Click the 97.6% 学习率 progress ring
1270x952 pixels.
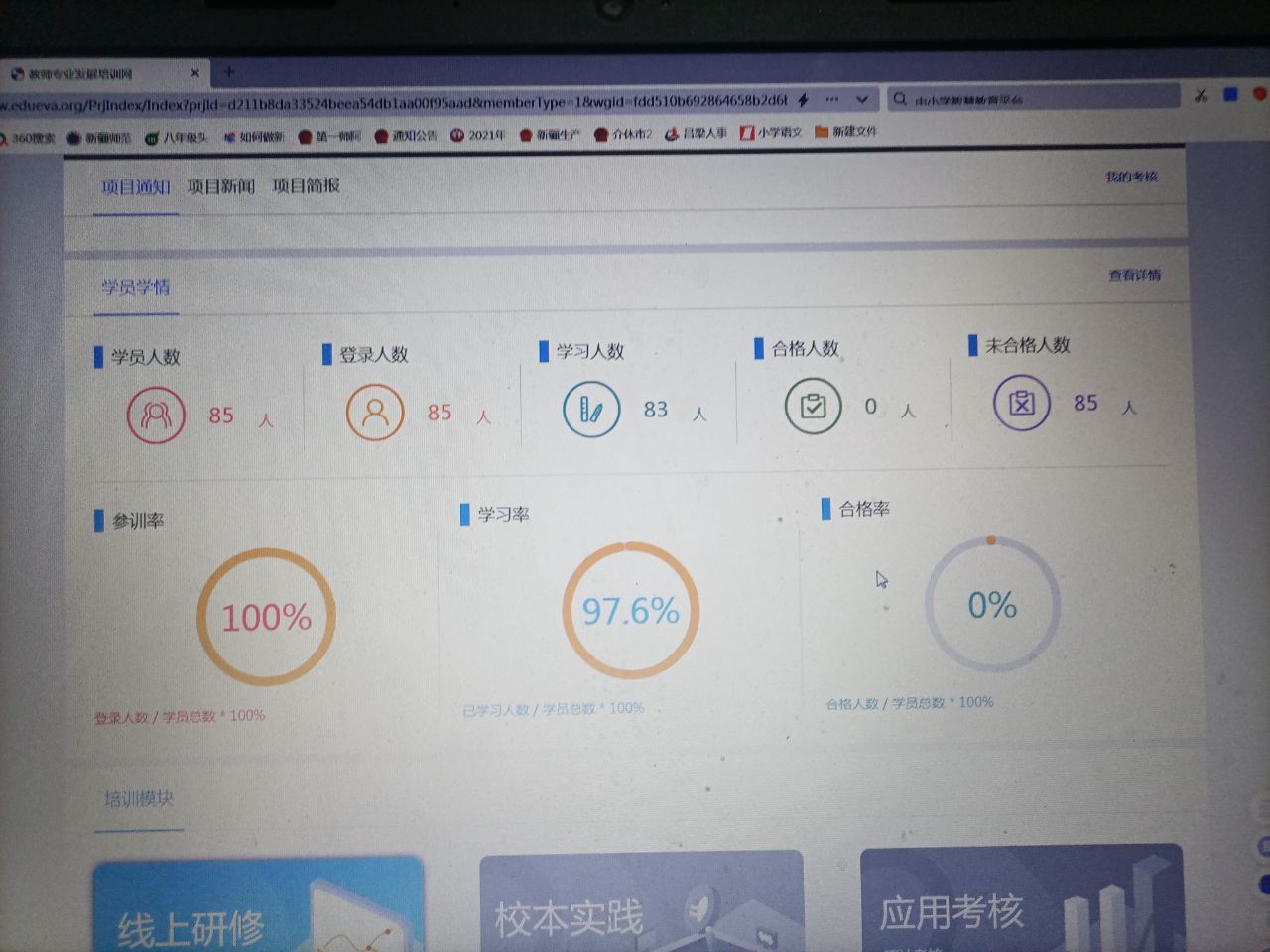630,611
